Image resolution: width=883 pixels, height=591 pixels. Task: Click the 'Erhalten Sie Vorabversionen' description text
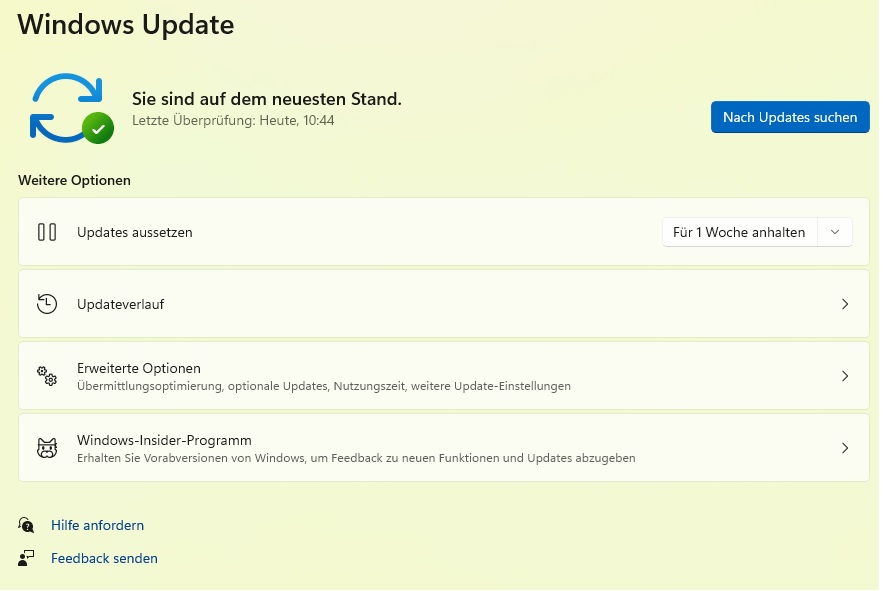coord(356,458)
